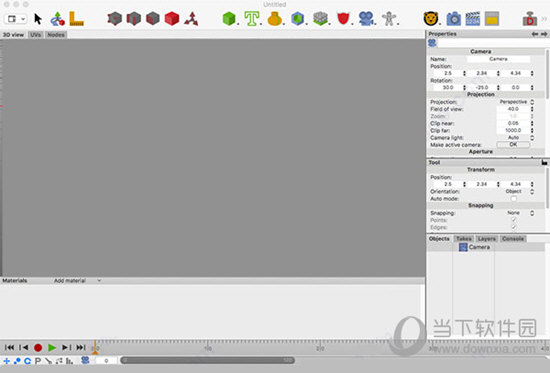Click the timeline range slider bar
The height and width of the screenshot is (373, 550).
pos(207,360)
